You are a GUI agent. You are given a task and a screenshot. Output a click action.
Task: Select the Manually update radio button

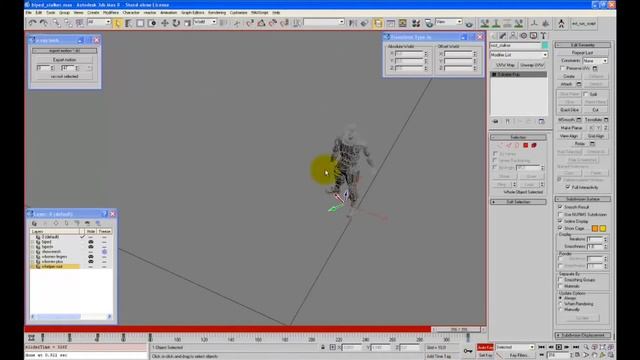click(561, 309)
